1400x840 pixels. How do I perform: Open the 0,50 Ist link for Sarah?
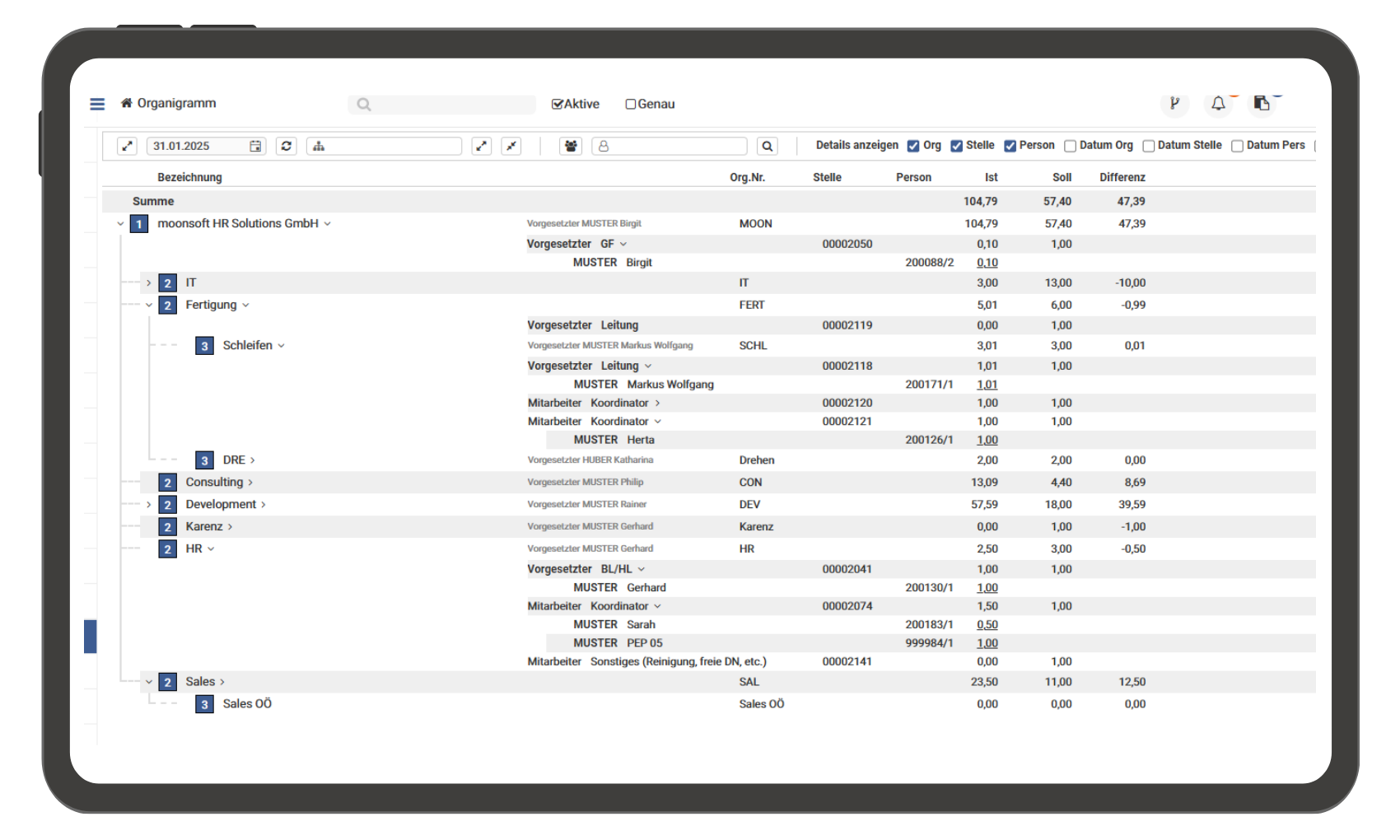[x=987, y=625]
